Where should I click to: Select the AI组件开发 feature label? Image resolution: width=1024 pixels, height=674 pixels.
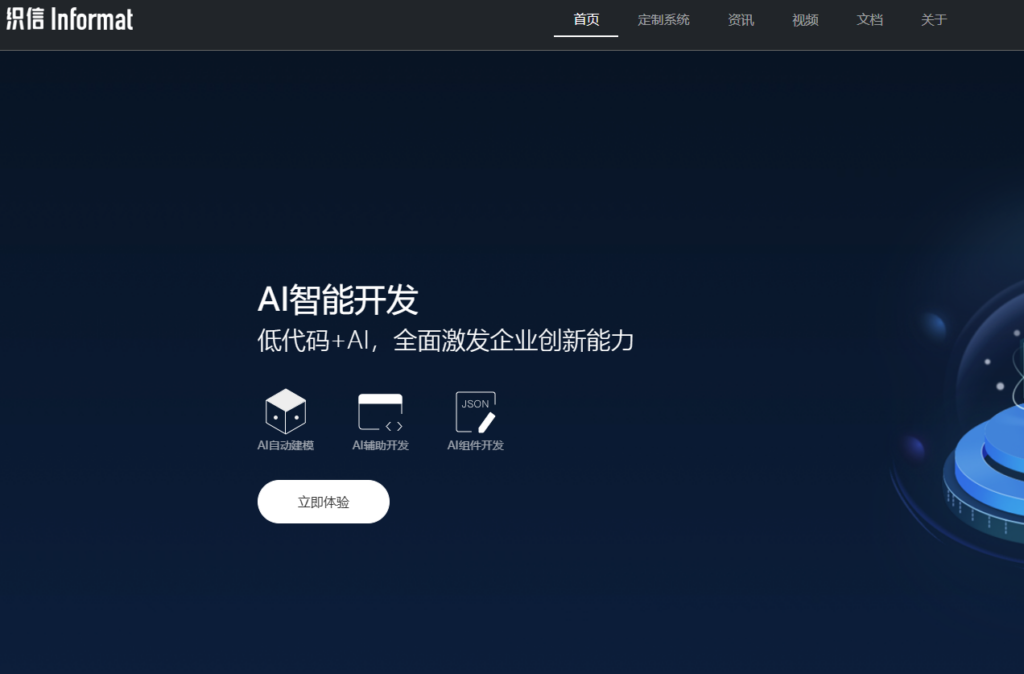coord(474,446)
